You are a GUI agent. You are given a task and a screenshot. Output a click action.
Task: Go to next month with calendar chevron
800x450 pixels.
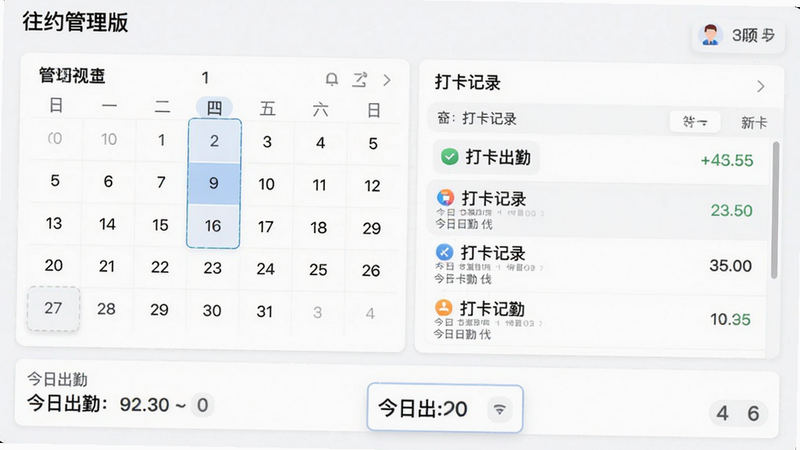tap(387, 80)
